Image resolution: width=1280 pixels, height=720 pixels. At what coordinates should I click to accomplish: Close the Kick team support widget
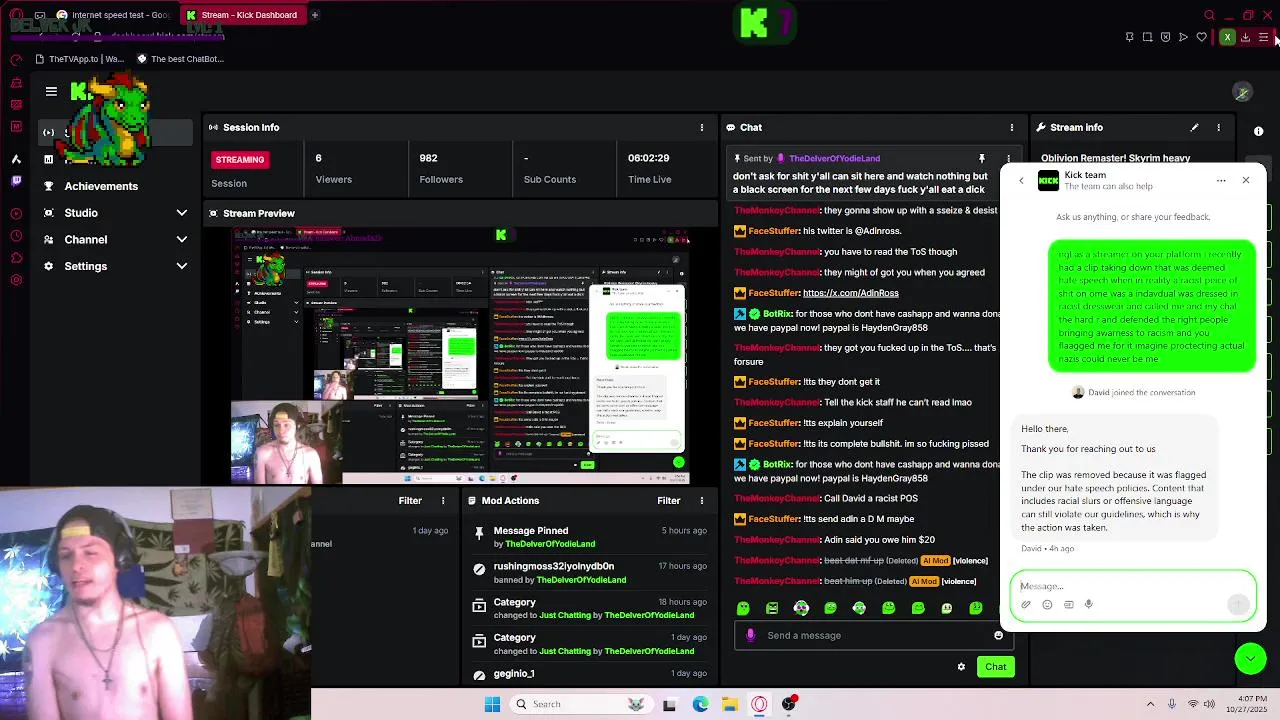1245,180
